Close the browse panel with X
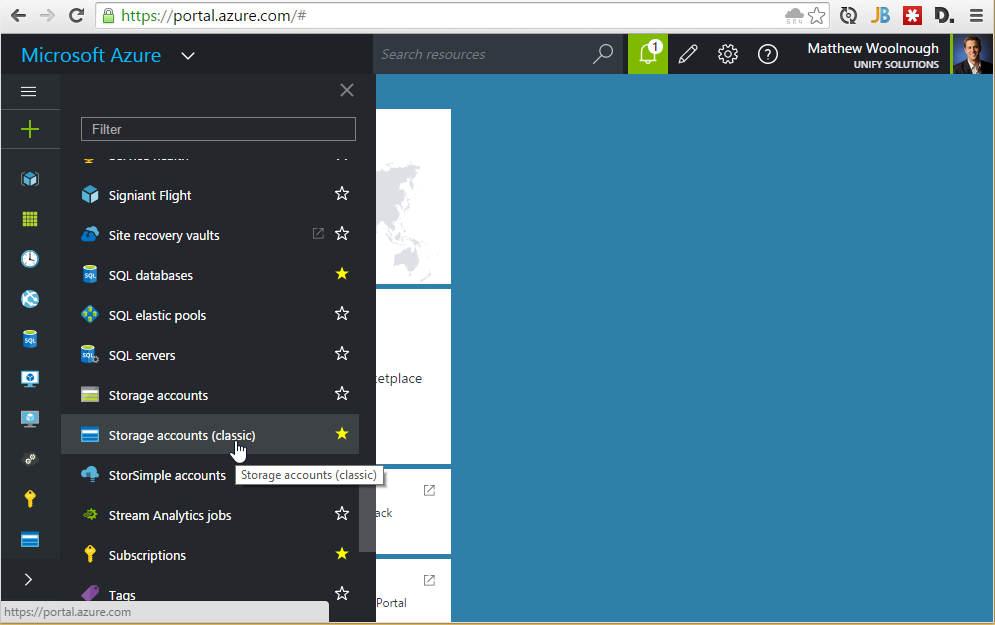Screen dimensions: 995x625 tap(346, 90)
